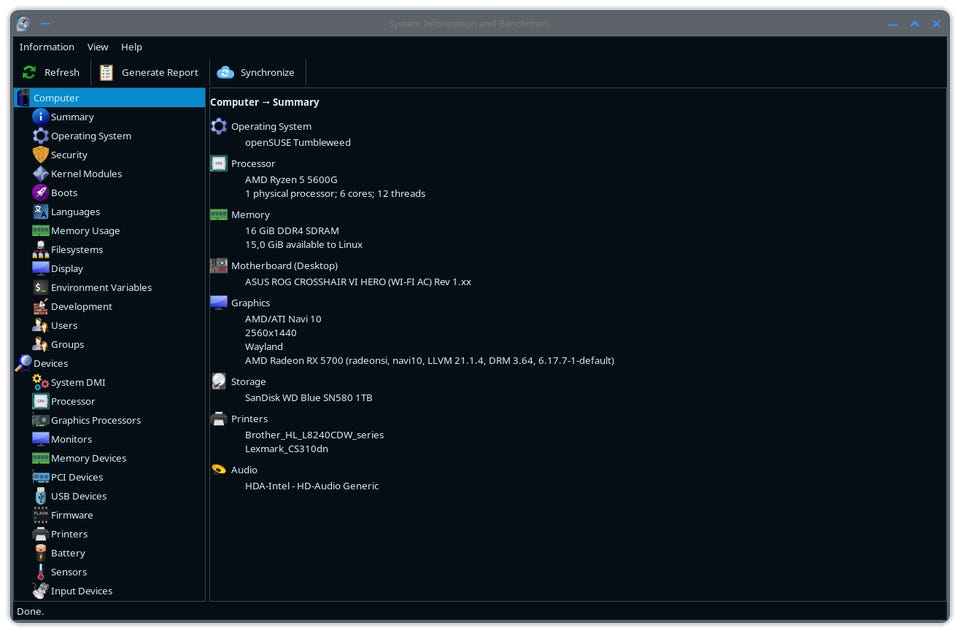The height and width of the screenshot is (633, 960).
Task: Click the Devices magnifier icon
Action: pos(23,363)
